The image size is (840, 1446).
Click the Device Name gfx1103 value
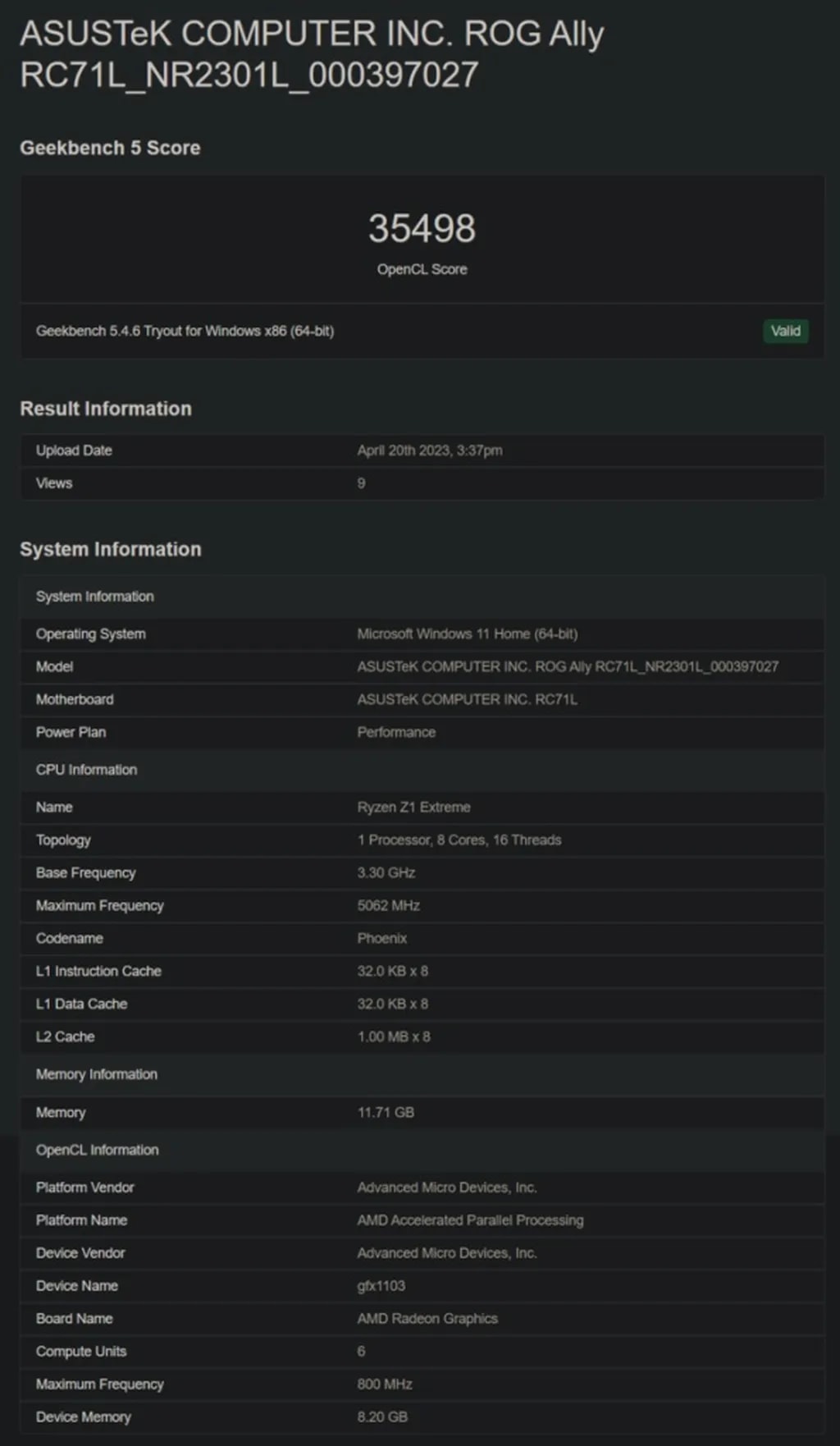point(381,1286)
